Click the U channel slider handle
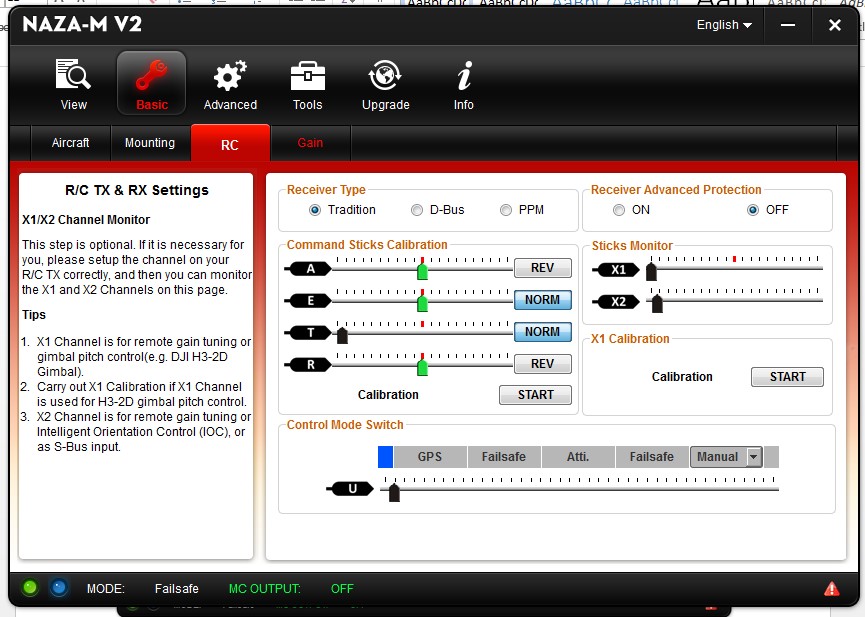Viewport: 865px width, 617px height. pos(394,492)
